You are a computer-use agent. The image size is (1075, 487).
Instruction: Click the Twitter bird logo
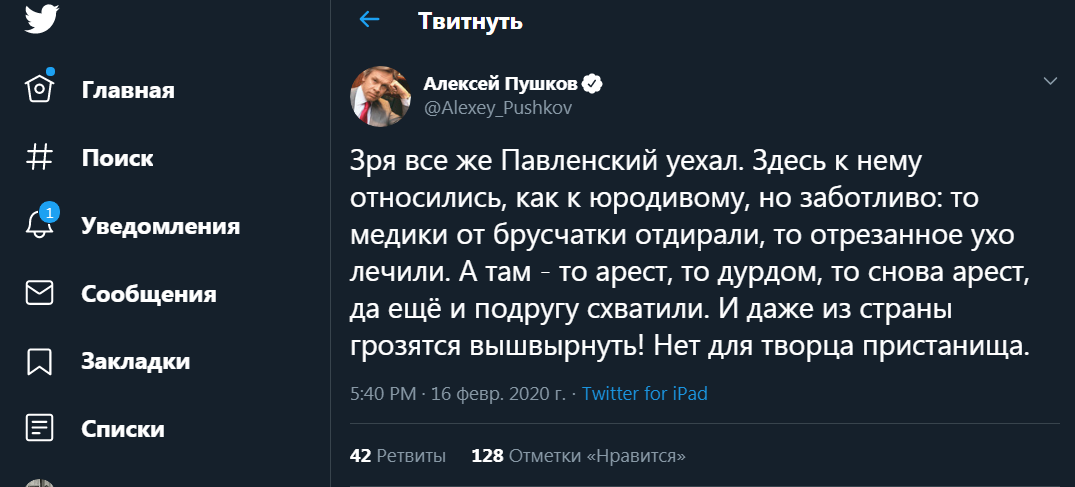tap(41, 19)
